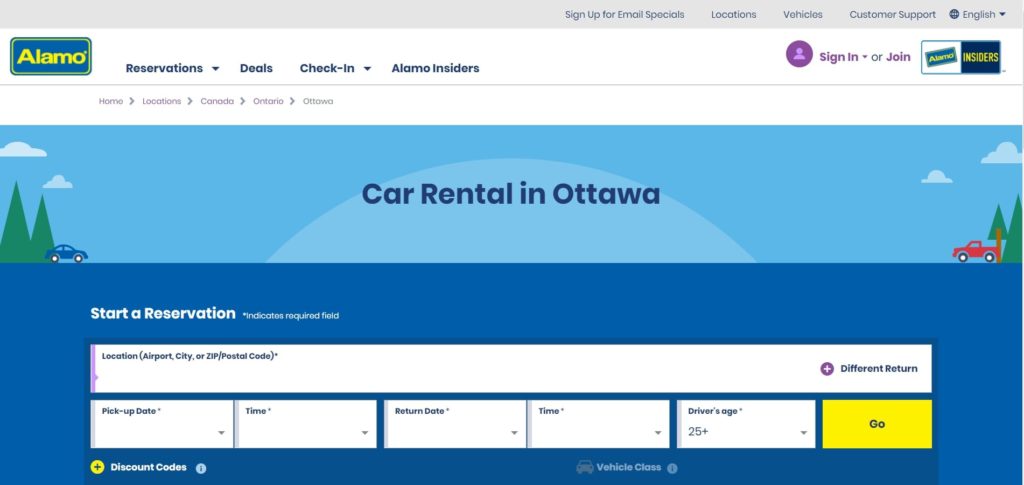Click the plus icon beside Different Return
Image resolution: width=1024 pixels, height=485 pixels.
(827, 369)
